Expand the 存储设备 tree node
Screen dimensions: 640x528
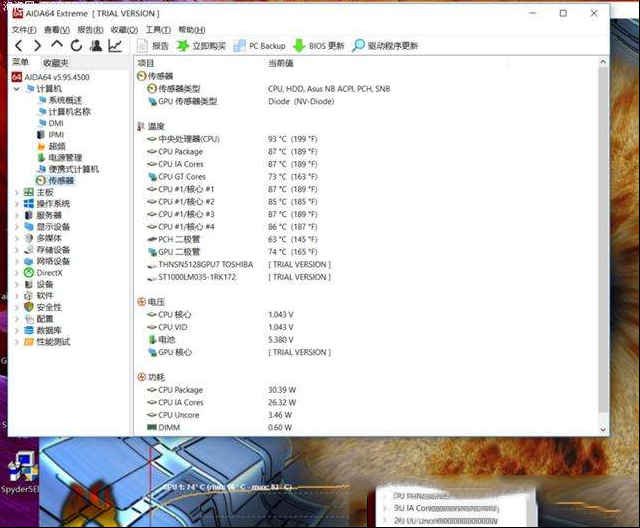click(17, 250)
